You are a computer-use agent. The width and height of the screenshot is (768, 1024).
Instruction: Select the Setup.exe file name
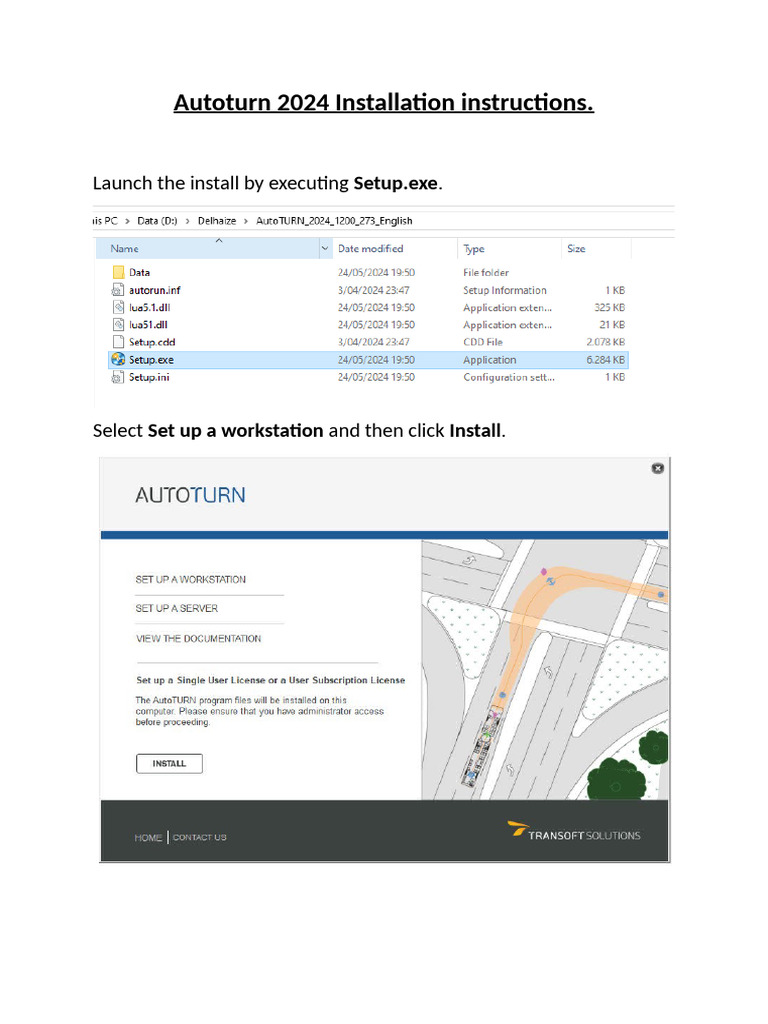(151, 360)
